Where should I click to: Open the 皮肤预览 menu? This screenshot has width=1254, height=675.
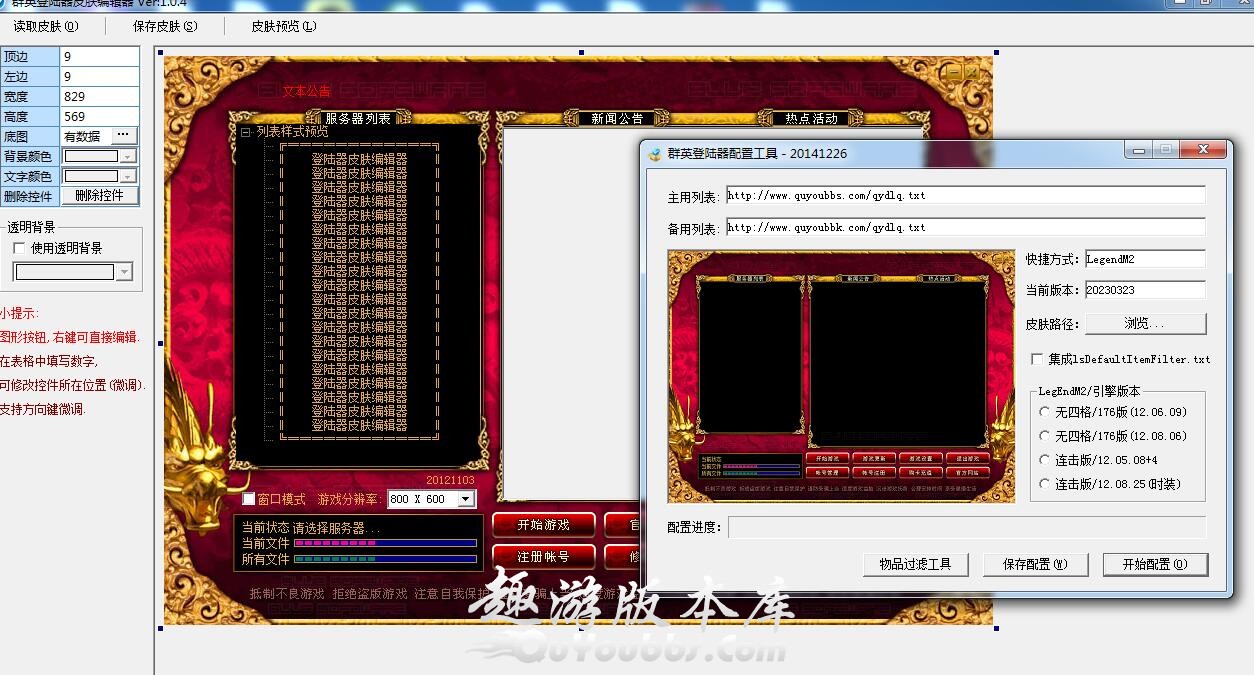[x=283, y=26]
